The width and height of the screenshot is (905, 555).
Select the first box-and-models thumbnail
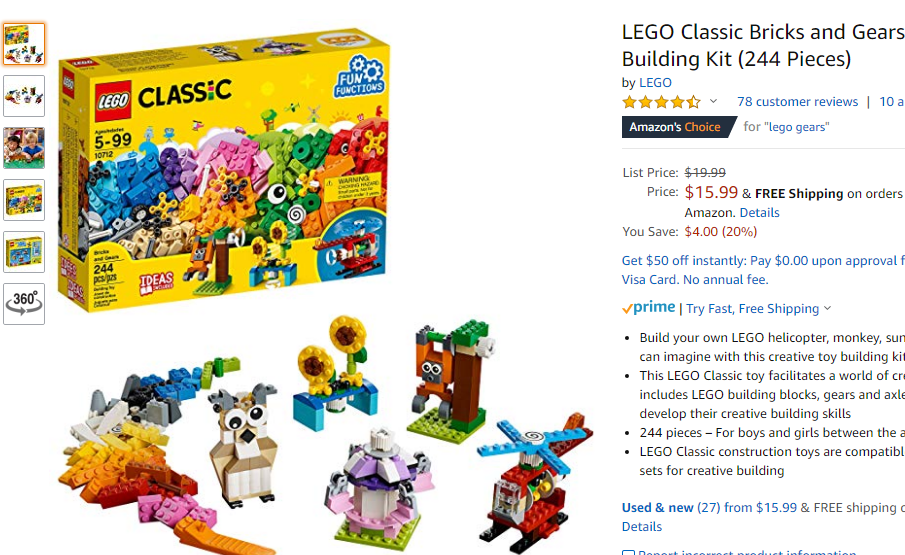click(x=24, y=44)
